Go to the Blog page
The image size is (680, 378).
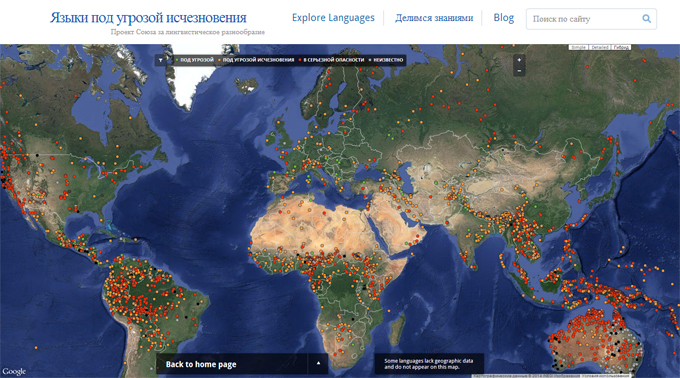coord(503,18)
